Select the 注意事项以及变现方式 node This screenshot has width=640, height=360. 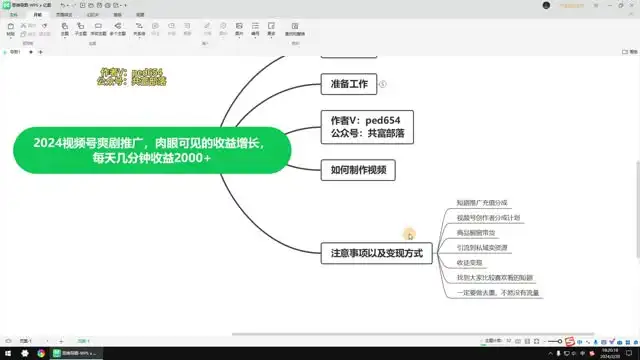[x=376, y=253]
